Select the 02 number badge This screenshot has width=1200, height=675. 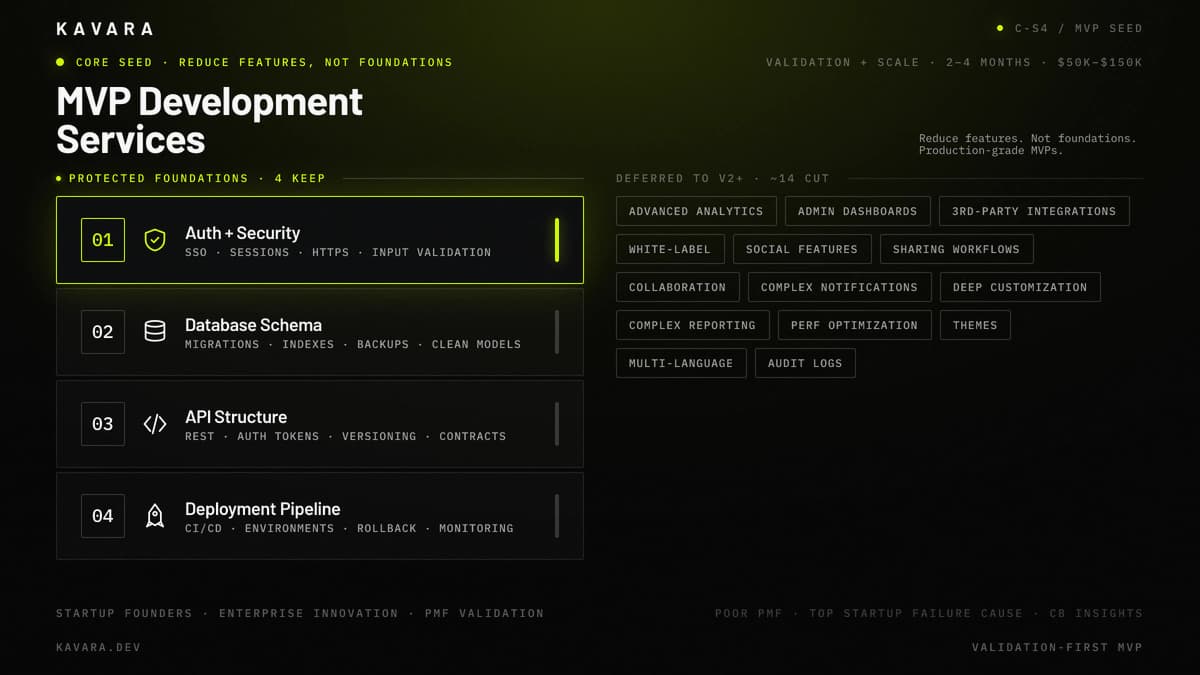tap(103, 332)
